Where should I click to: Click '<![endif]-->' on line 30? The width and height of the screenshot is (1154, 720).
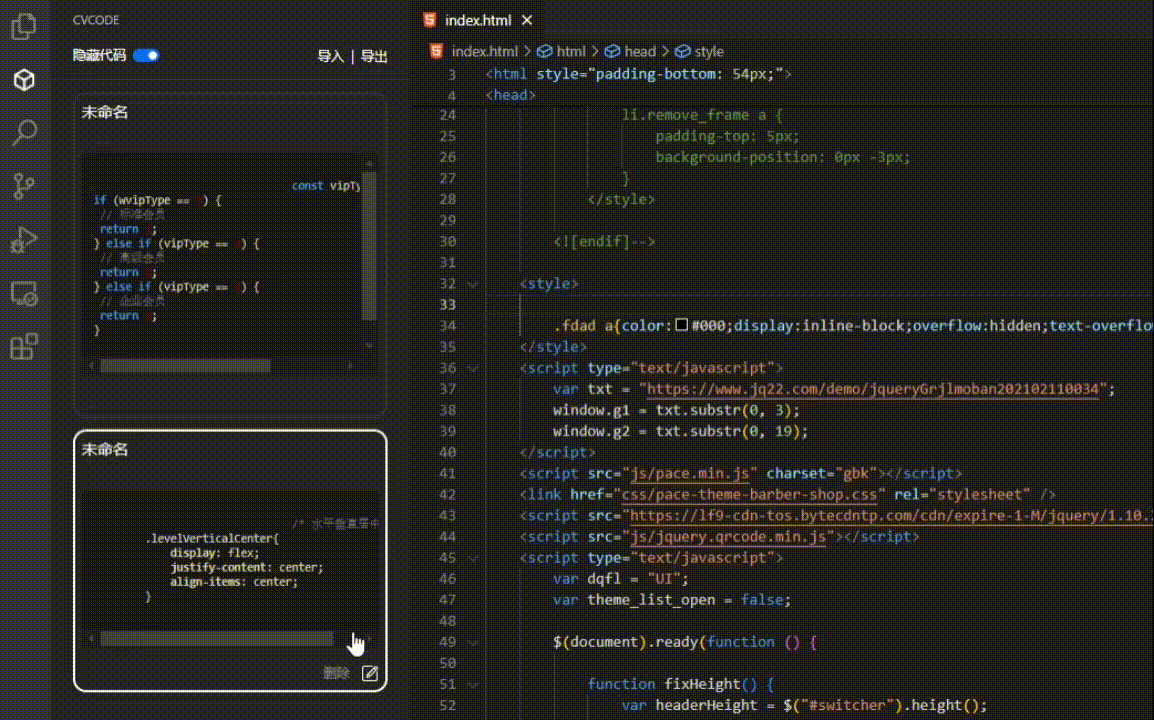tap(603, 241)
